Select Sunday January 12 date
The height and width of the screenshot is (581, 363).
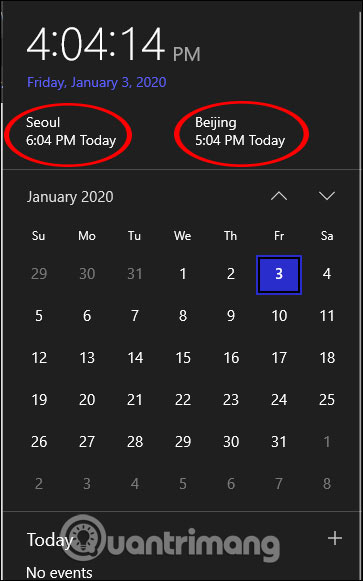point(39,358)
